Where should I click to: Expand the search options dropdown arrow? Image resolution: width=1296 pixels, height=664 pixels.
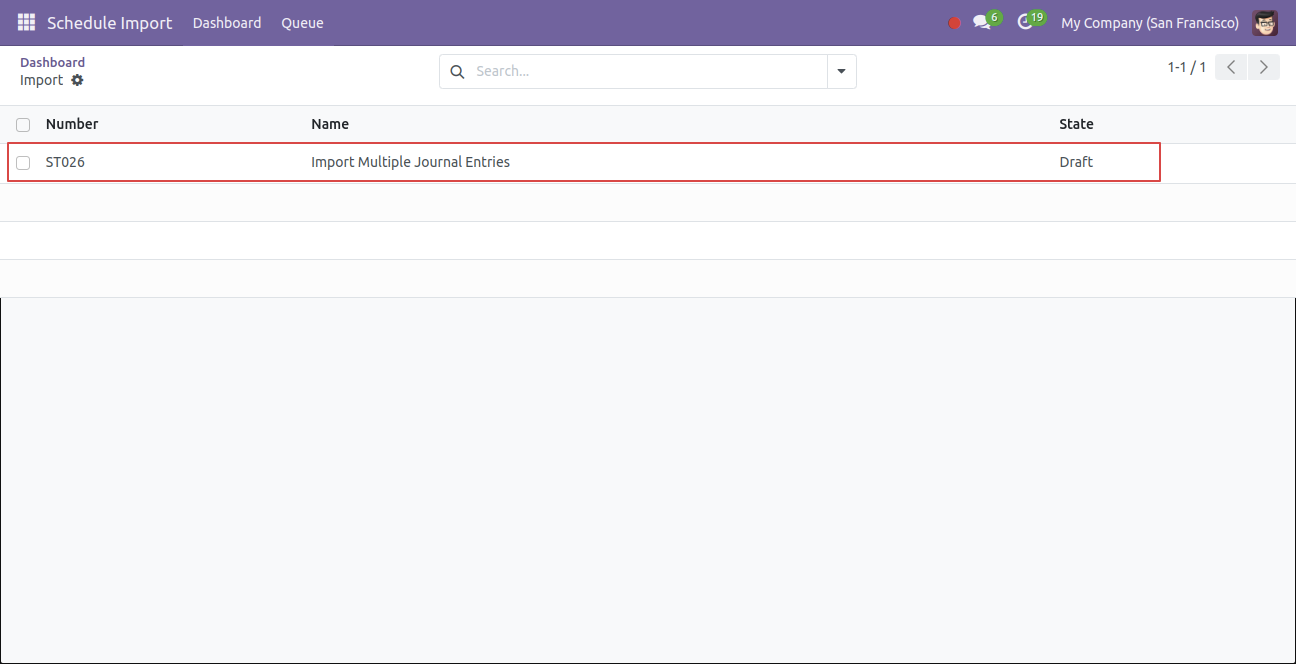click(x=841, y=71)
